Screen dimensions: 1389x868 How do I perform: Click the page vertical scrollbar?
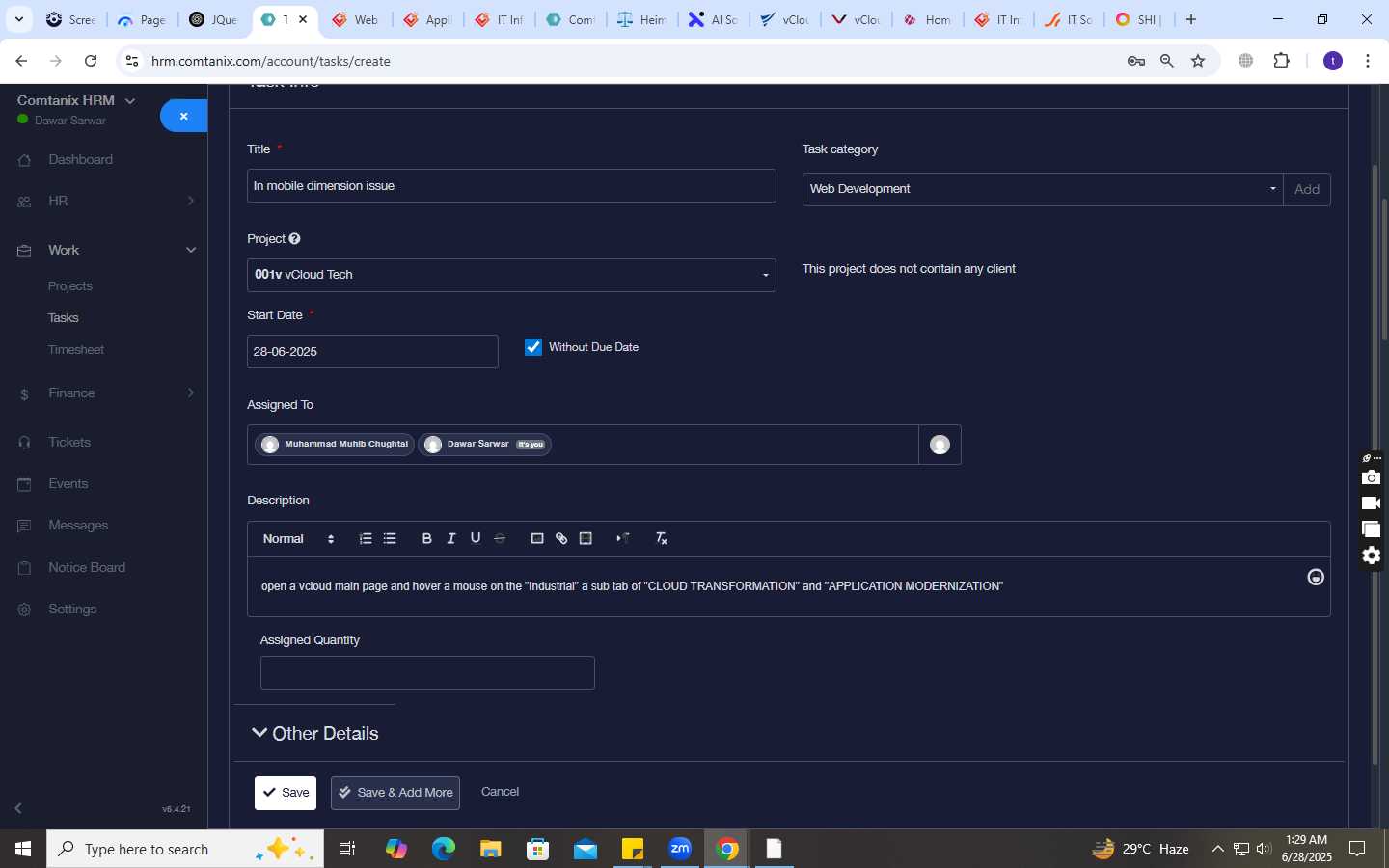coord(1385,268)
